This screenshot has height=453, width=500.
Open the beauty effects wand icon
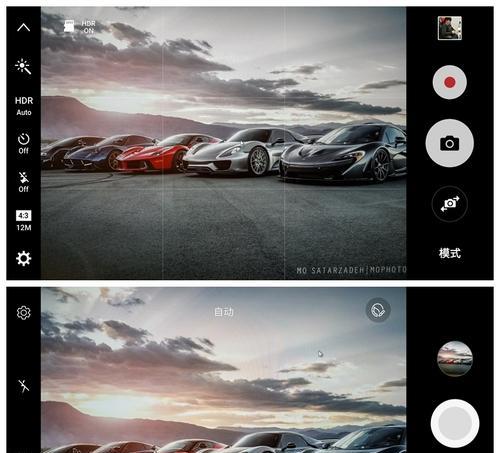coord(23,66)
